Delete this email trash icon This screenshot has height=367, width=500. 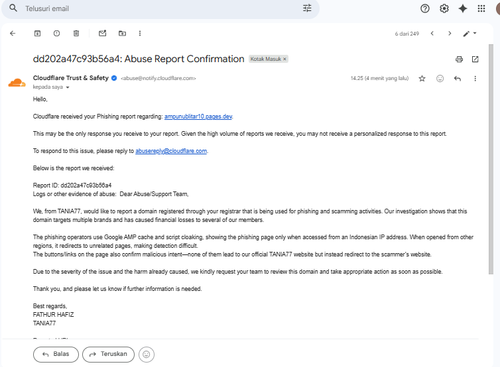[76, 33]
